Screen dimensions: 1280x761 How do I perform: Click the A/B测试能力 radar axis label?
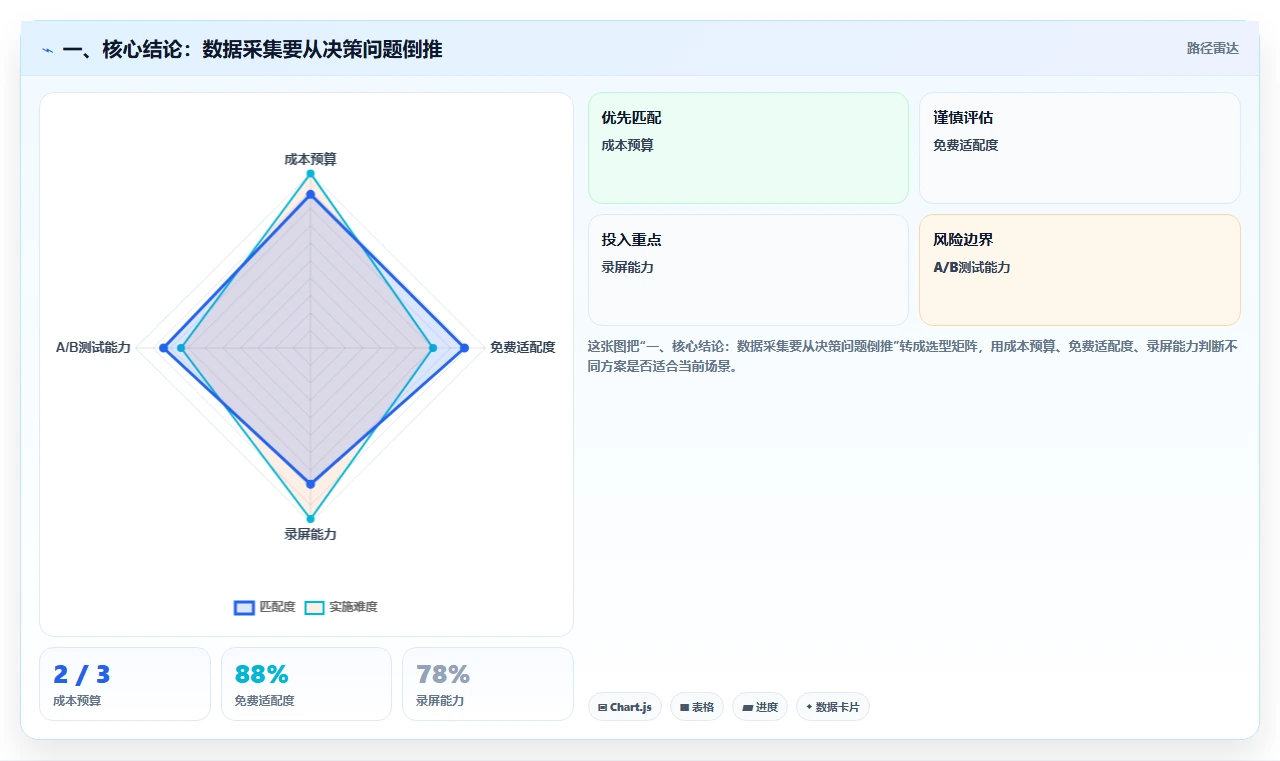(93, 347)
